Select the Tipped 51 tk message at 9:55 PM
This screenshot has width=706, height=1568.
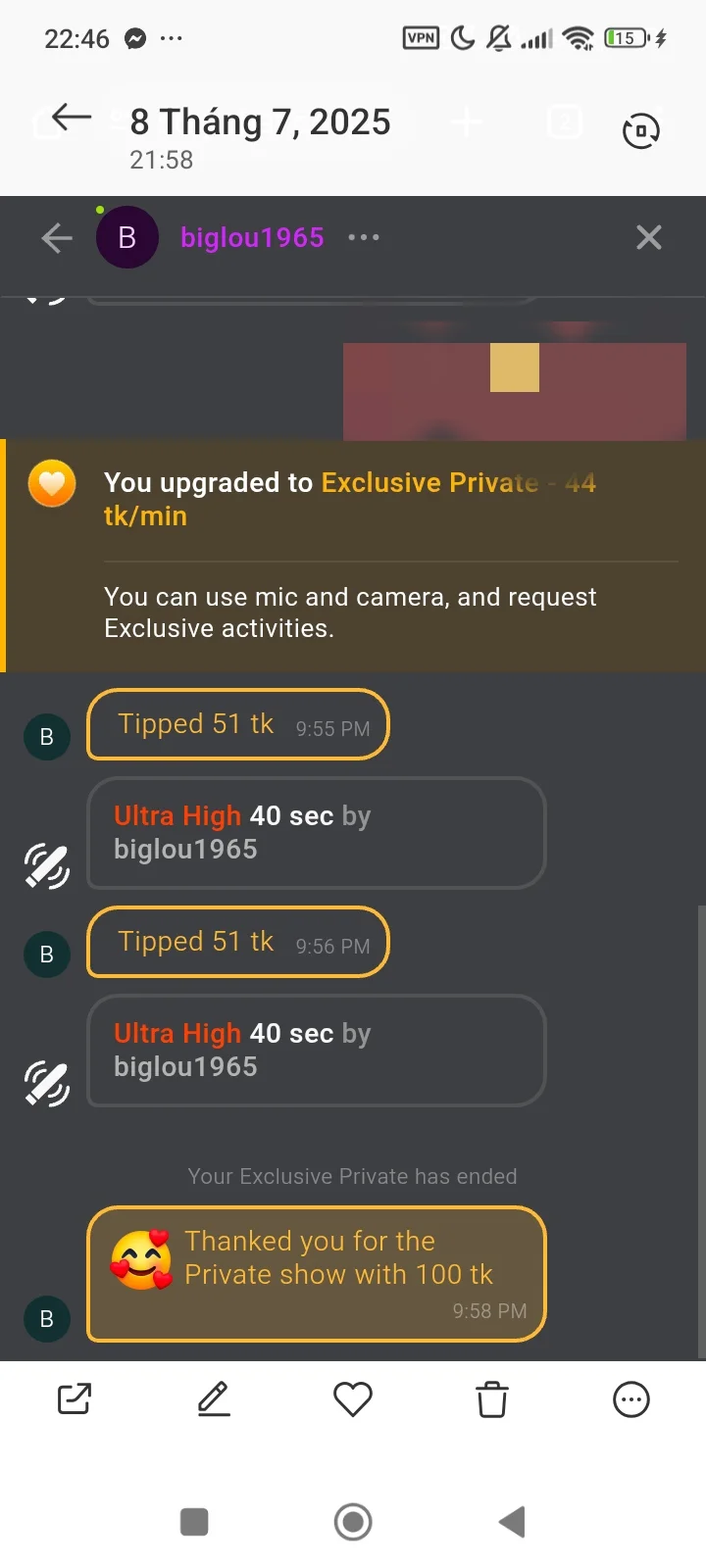[238, 725]
